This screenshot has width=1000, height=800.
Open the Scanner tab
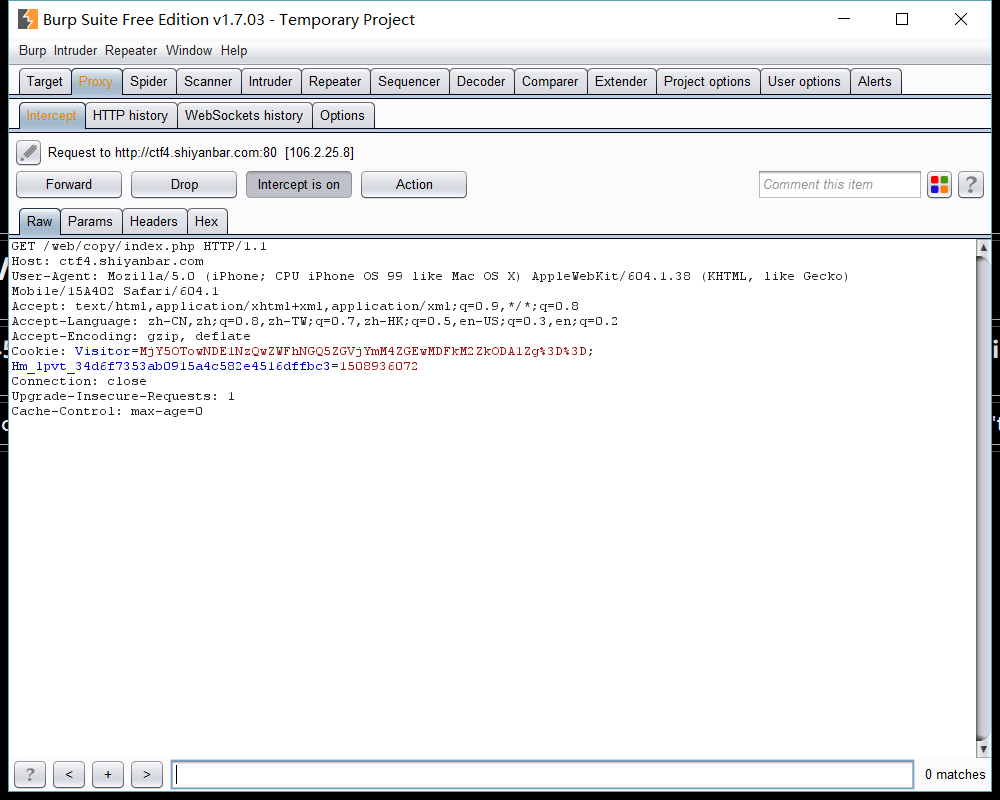[x=208, y=82]
